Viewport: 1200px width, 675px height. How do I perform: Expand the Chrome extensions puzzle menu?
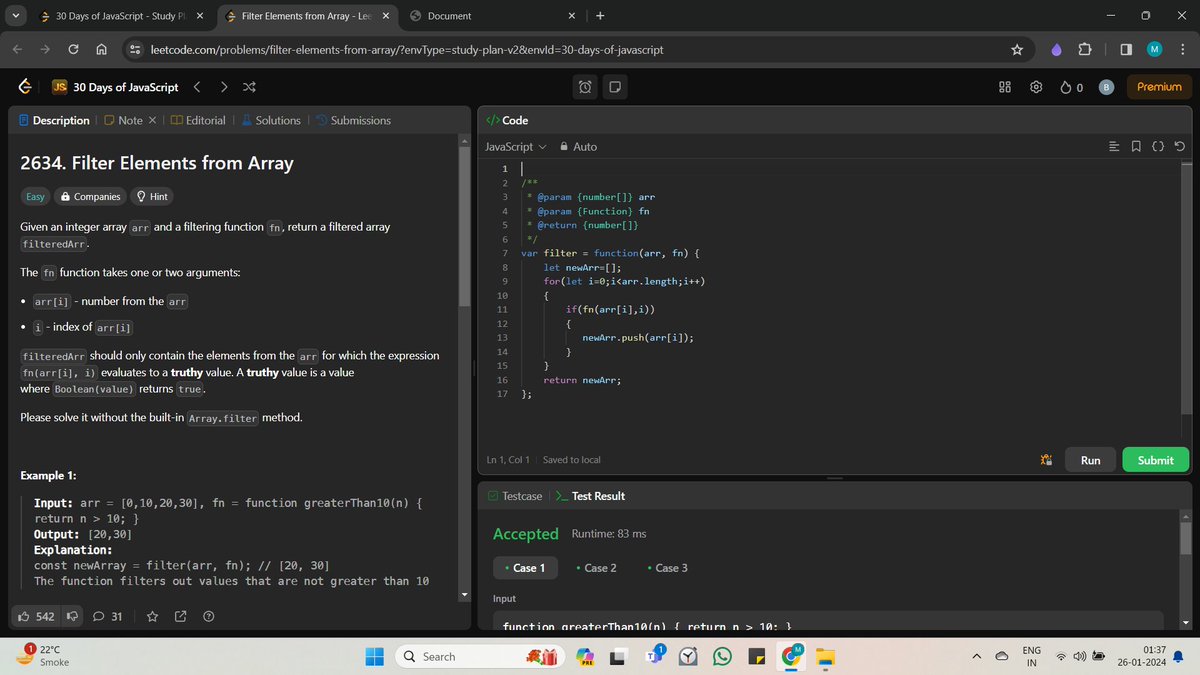coord(1086,49)
